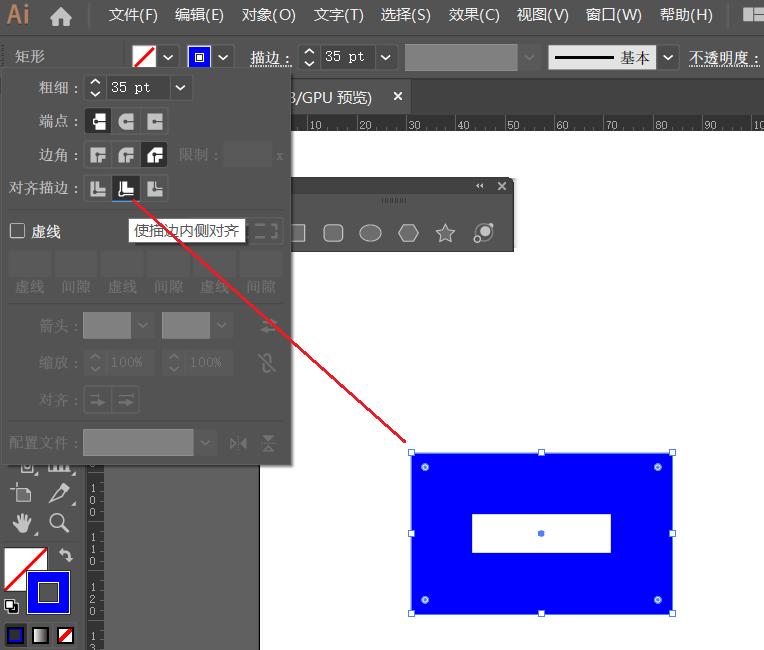Close the document tab
764x650 pixels.
point(398,96)
